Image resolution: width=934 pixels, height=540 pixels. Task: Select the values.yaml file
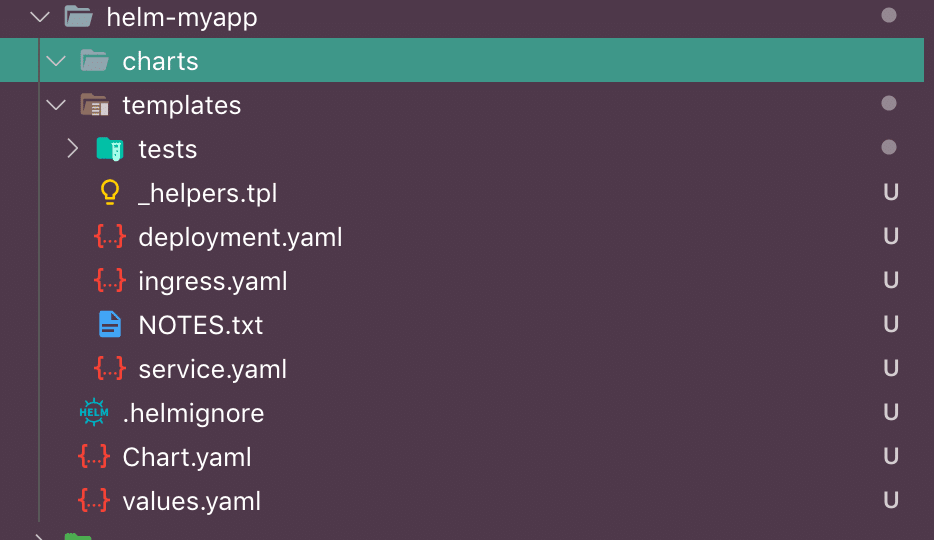[191, 501]
